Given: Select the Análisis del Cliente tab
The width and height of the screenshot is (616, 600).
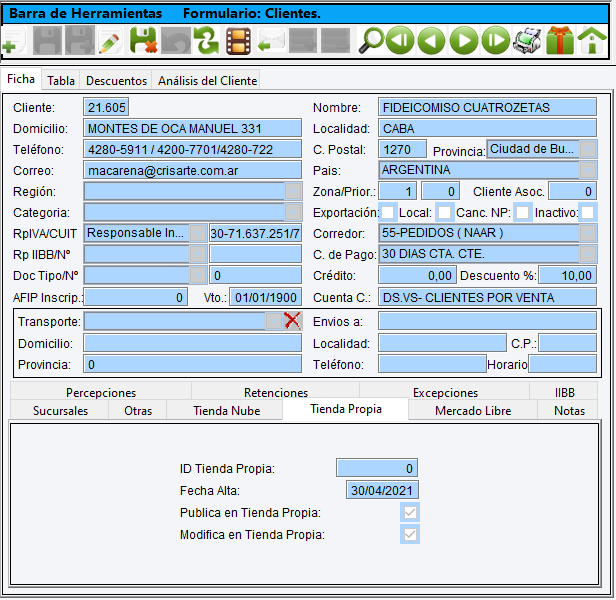Looking at the screenshot, I should point(207,80).
